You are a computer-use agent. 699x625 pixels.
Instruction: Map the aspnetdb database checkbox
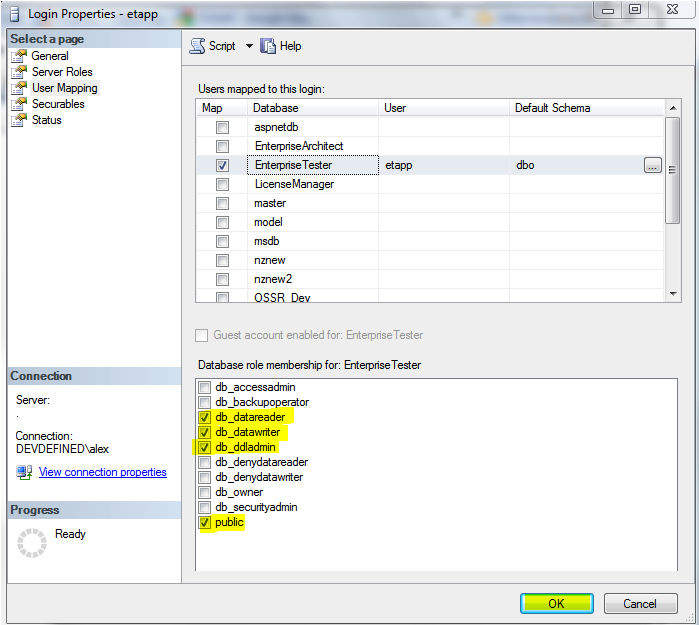tap(222, 128)
